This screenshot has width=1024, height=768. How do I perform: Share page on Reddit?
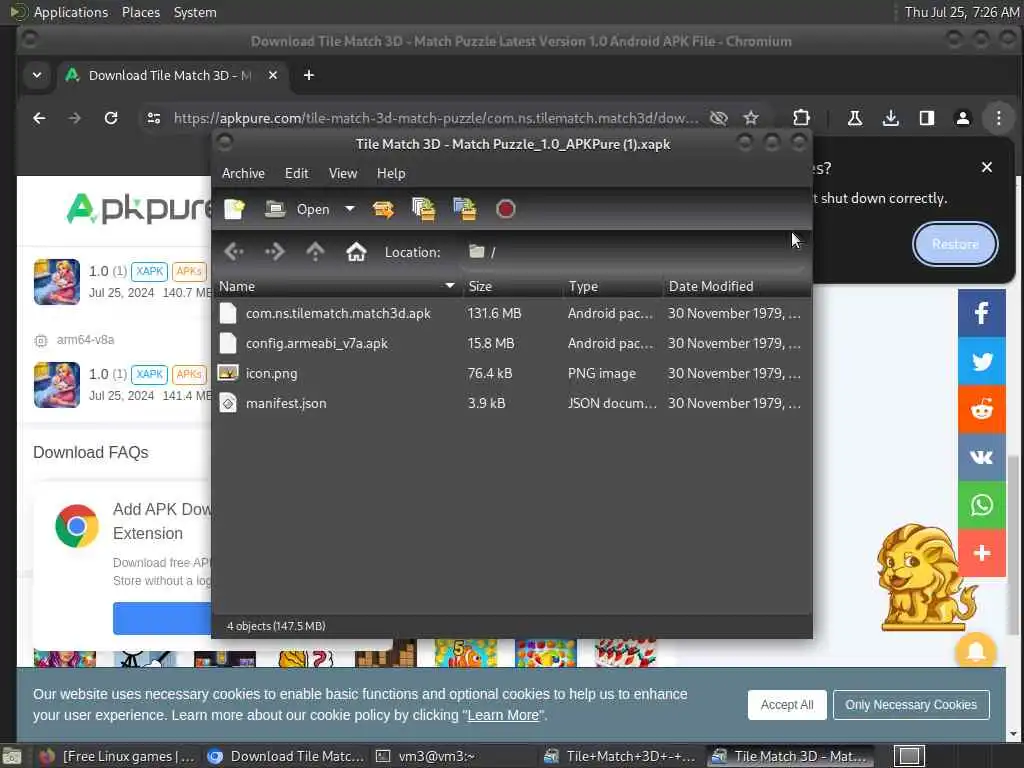point(982,409)
